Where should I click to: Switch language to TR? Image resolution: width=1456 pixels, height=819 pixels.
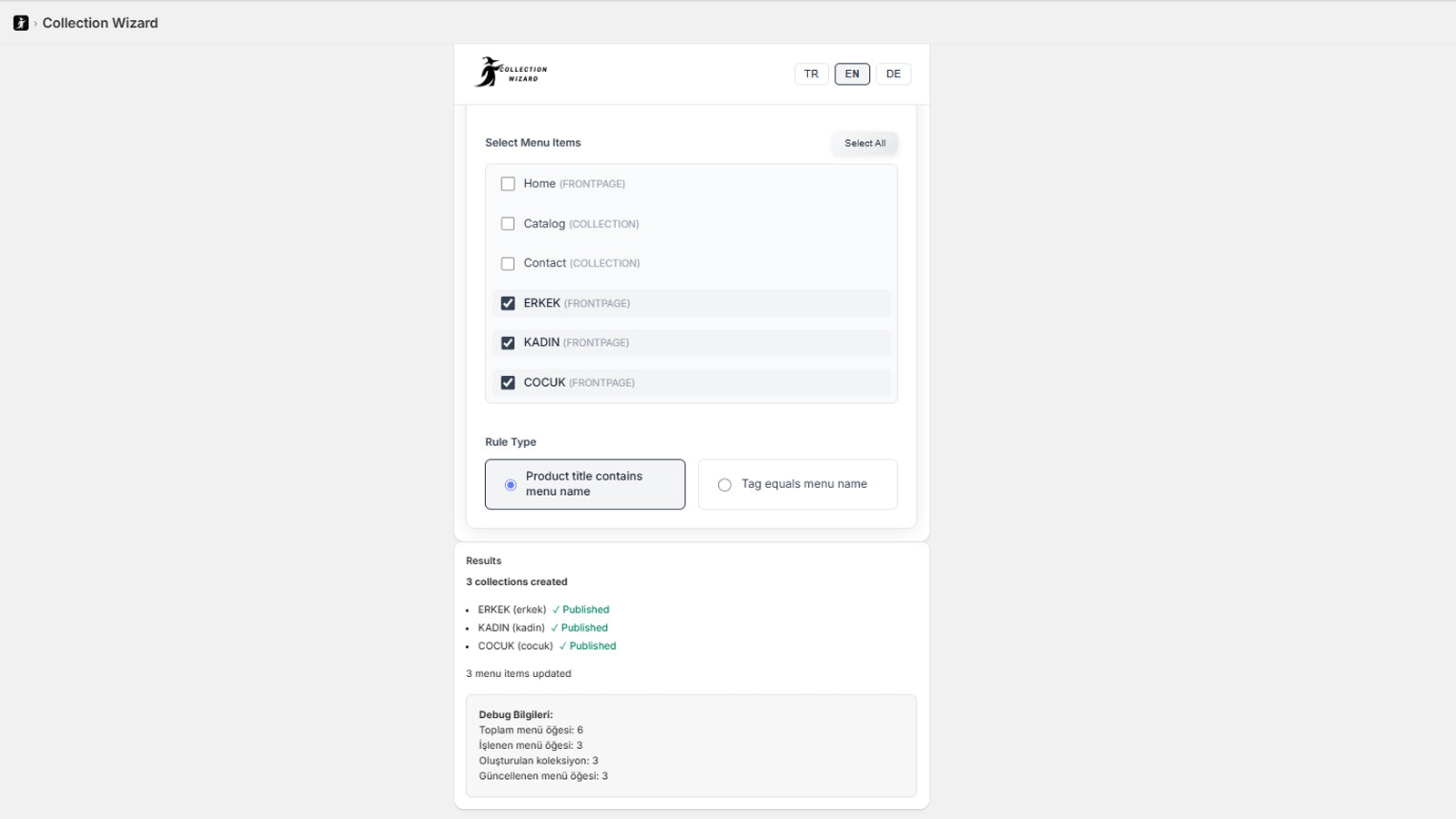[811, 74]
